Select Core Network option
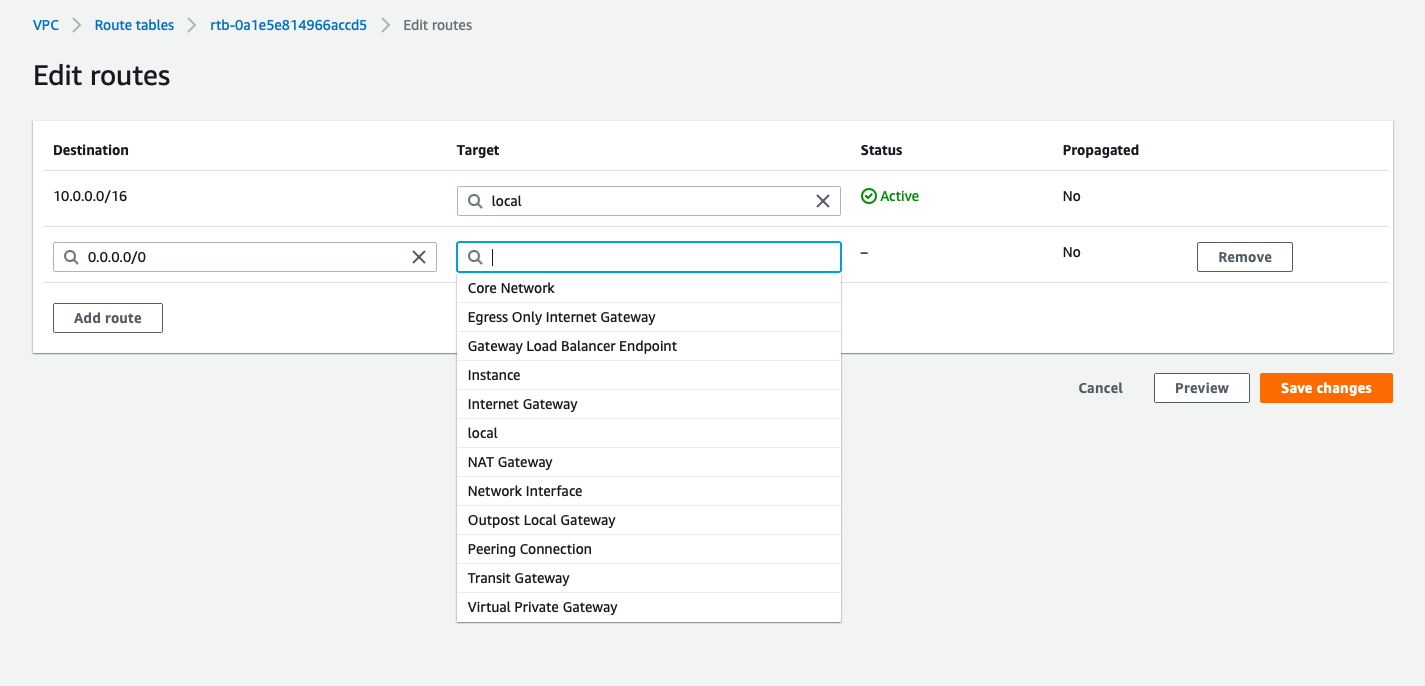 (511, 288)
